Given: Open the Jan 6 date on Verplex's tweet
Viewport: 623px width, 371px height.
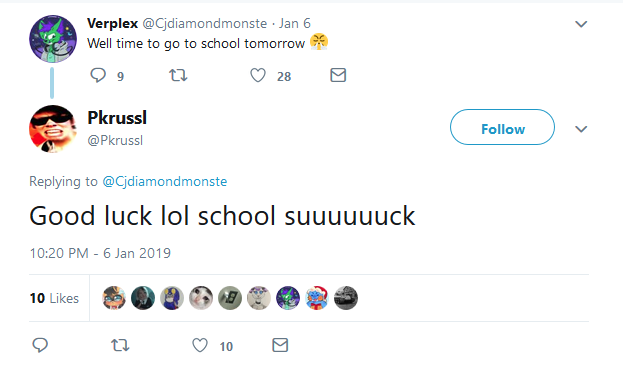Looking at the screenshot, I should 294,23.
